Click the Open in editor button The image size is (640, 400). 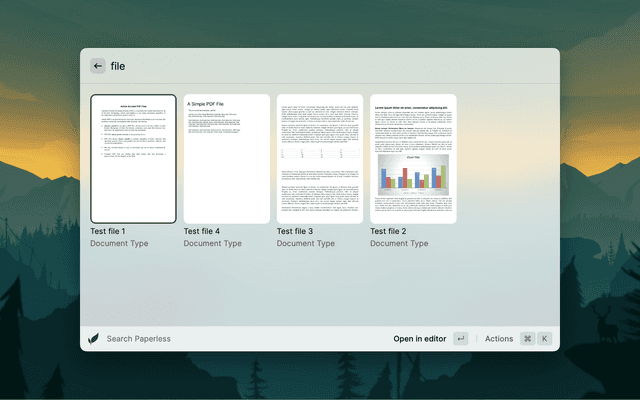(419, 339)
